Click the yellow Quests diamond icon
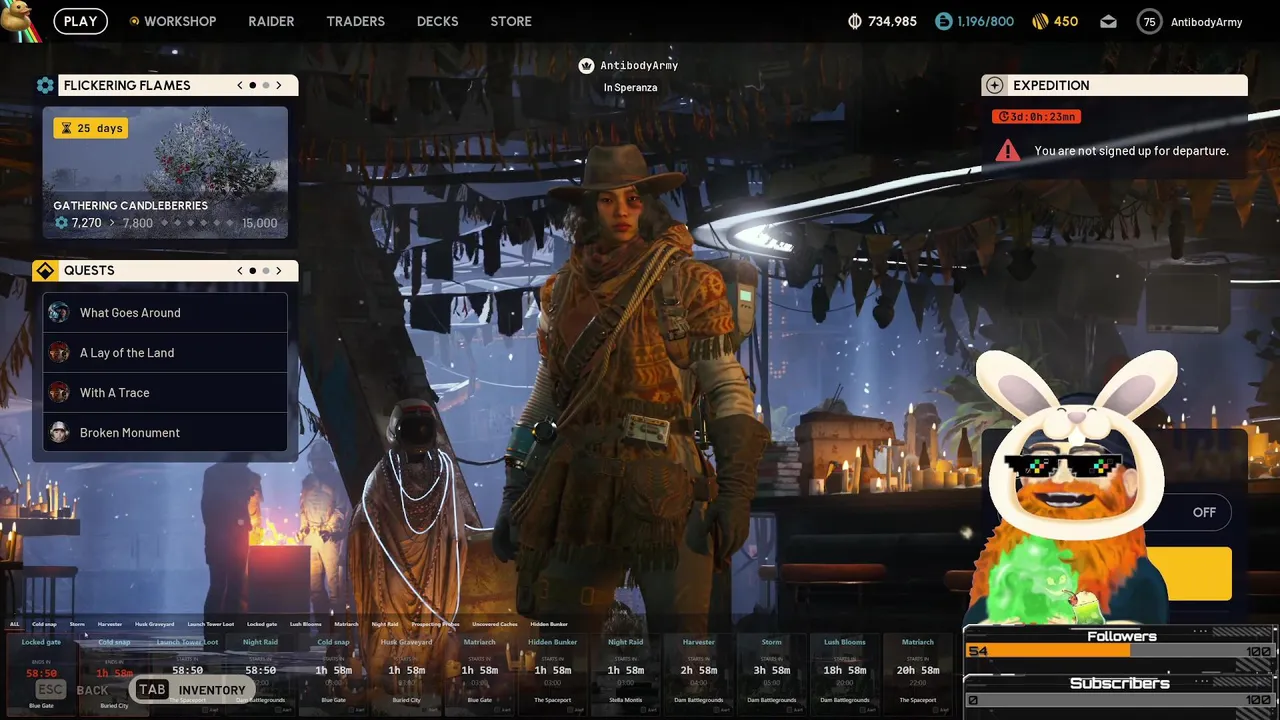1280x720 pixels. pos(45,270)
